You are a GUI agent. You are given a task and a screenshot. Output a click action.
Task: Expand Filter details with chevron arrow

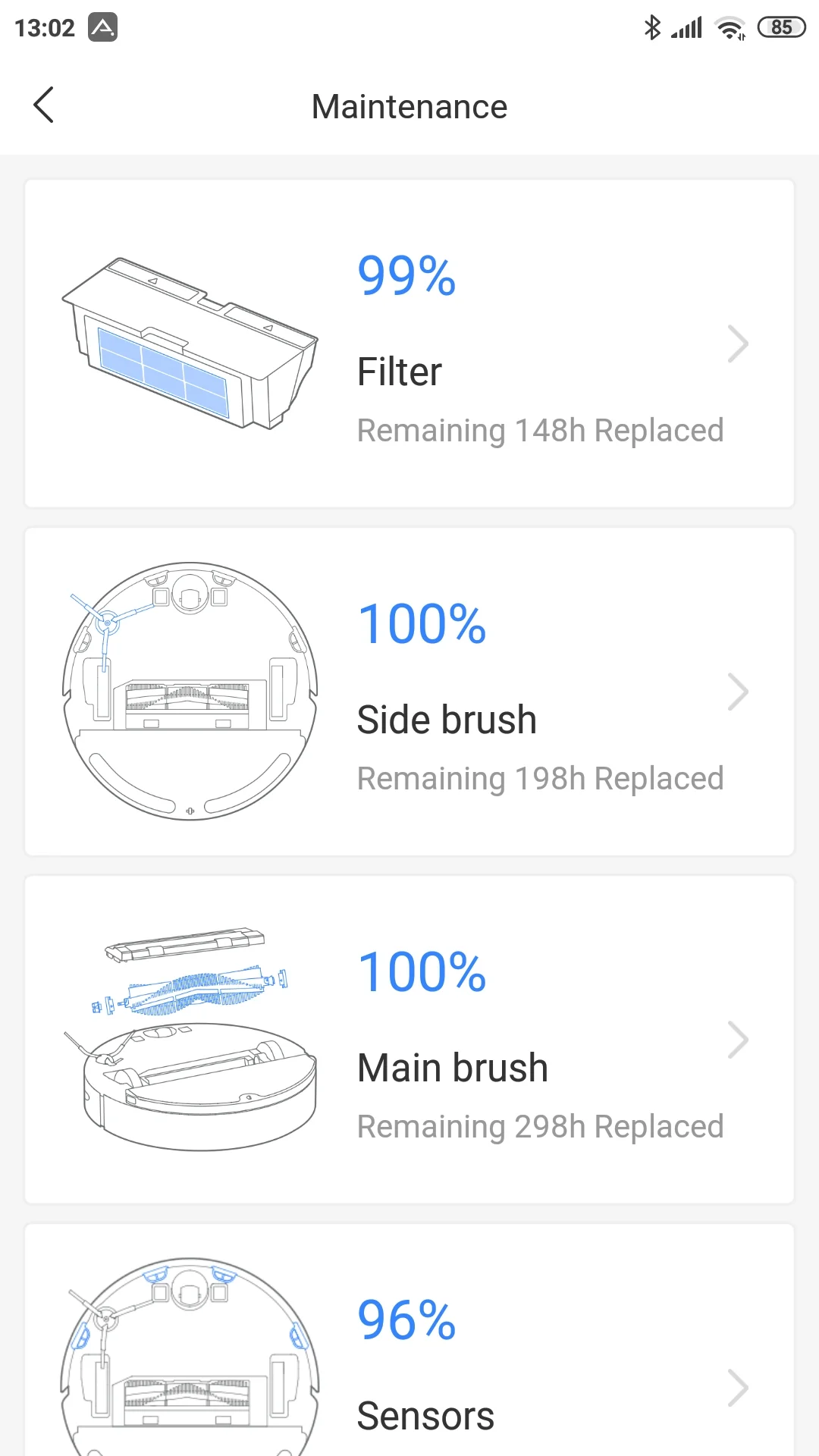click(x=738, y=344)
